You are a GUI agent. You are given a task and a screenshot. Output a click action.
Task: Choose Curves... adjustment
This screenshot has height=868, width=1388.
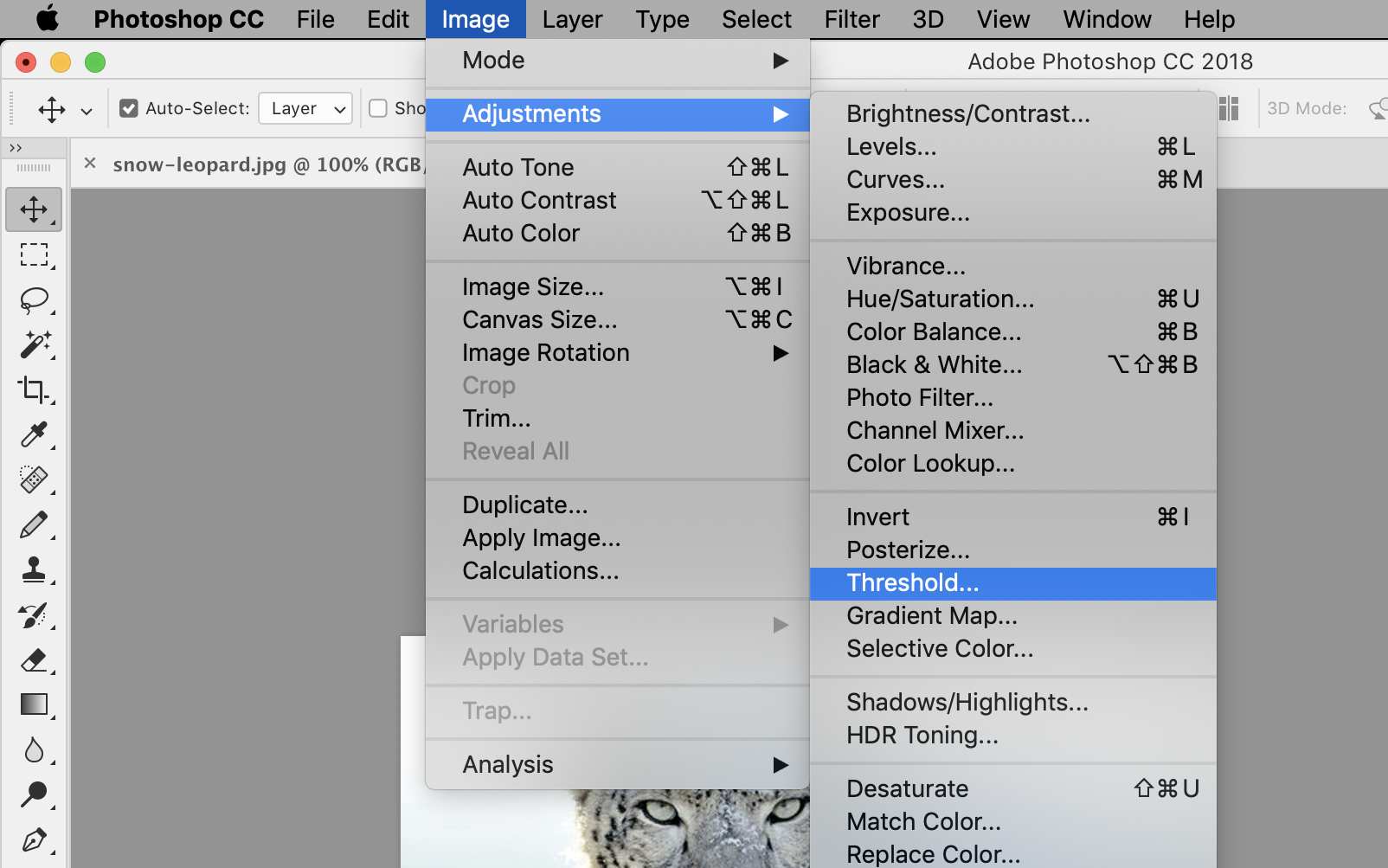1013,180
